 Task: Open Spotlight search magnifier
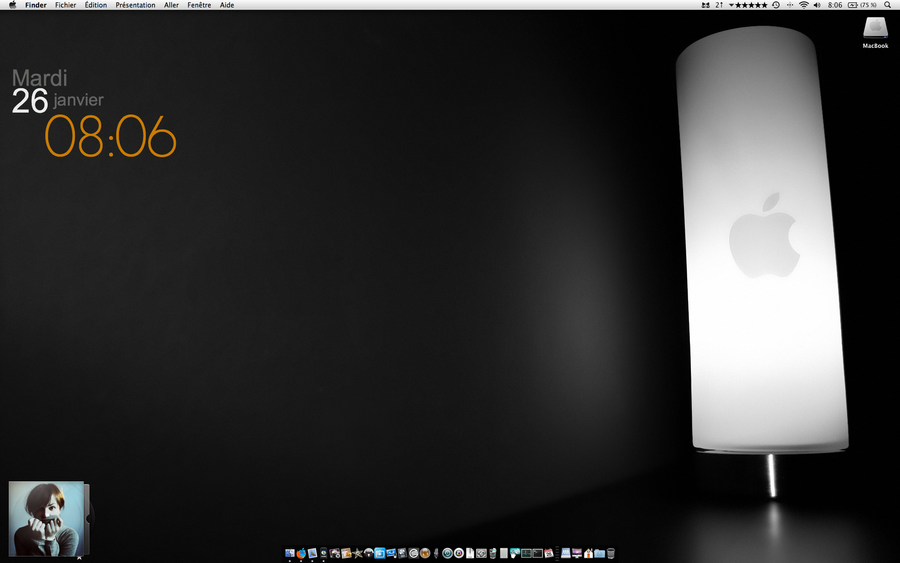click(887, 5)
